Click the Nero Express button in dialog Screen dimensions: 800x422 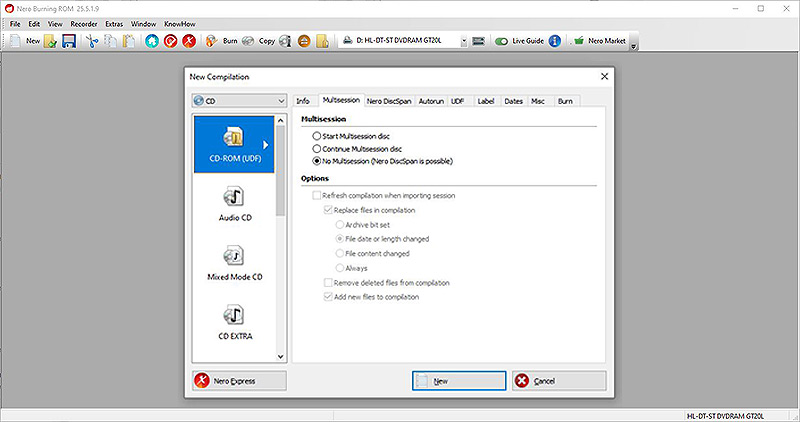(239, 381)
